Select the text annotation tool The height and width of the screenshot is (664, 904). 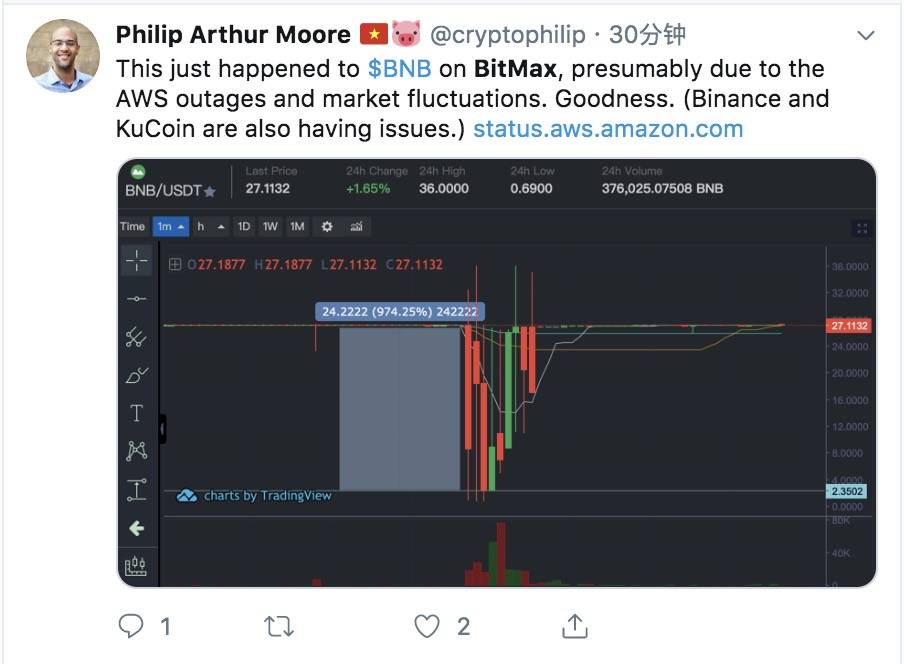click(137, 413)
